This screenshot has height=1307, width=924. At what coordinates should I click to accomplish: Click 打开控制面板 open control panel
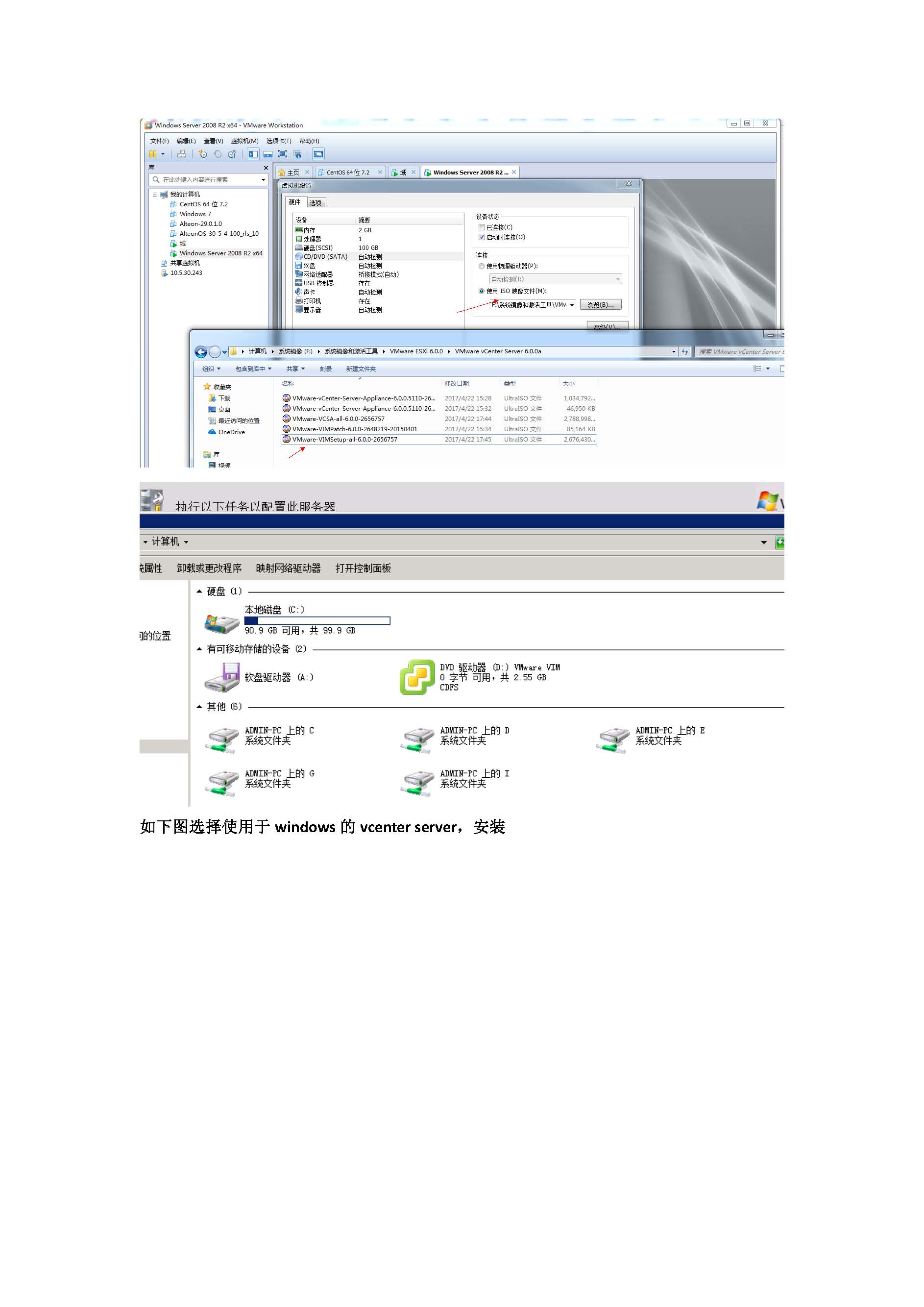363,568
